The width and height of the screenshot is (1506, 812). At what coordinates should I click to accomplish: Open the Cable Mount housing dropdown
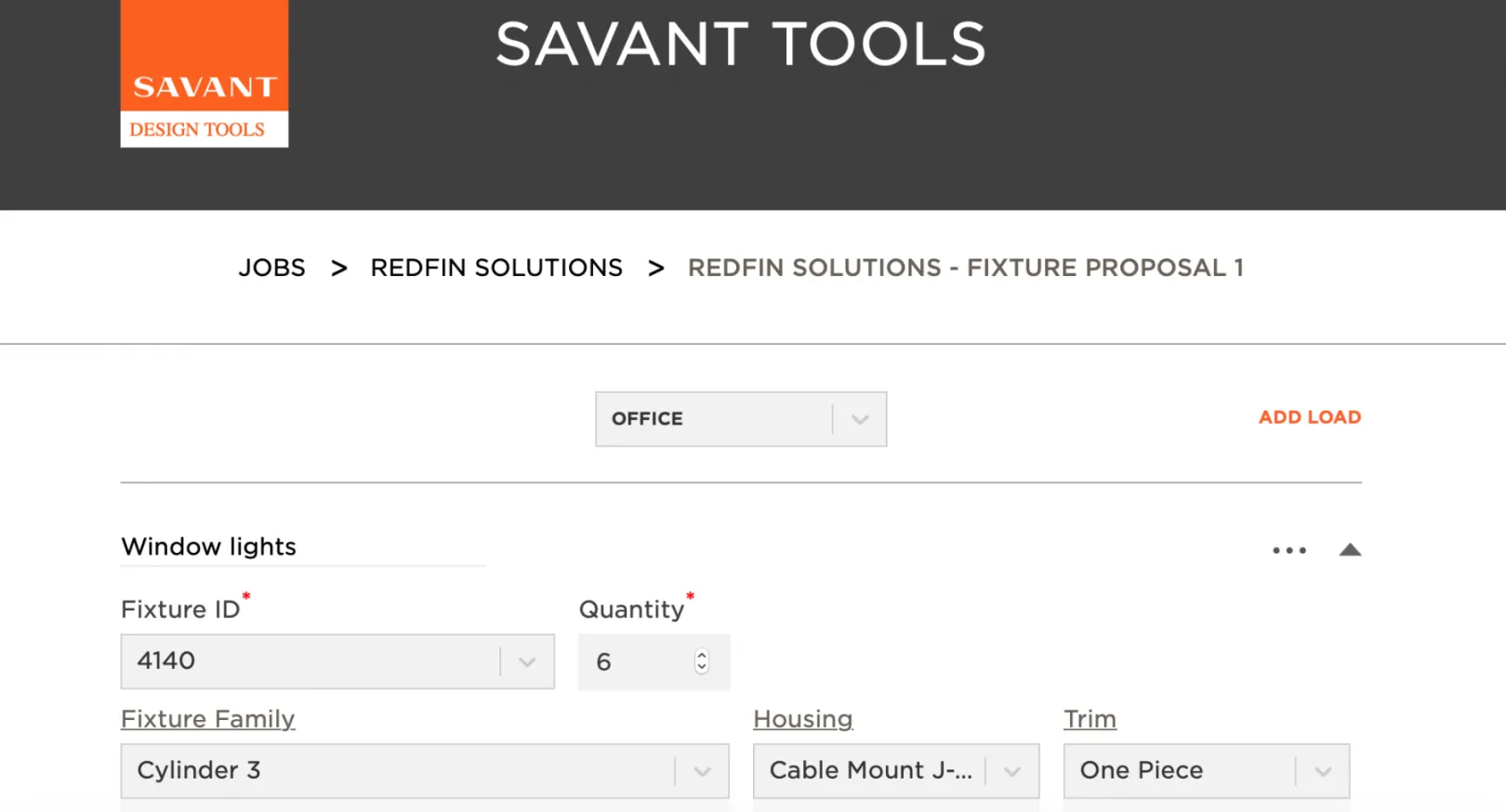896,770
